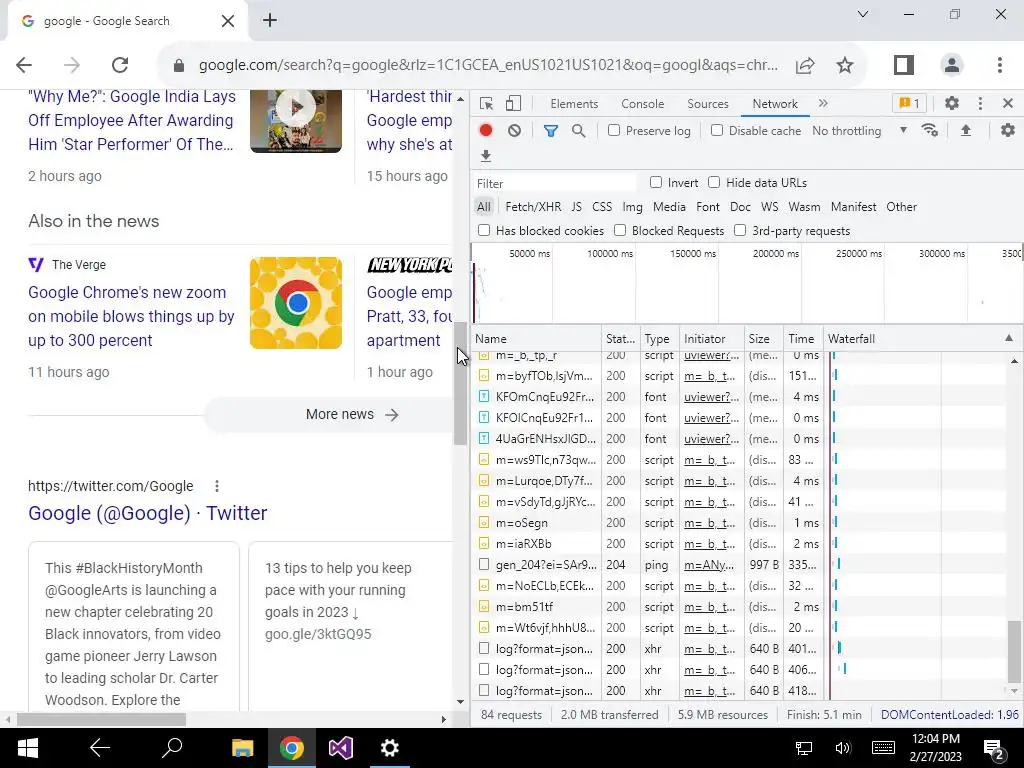Click Chrome logo news thumbnail
This screenshot has width=1024, height=768.
coord(296,303)
